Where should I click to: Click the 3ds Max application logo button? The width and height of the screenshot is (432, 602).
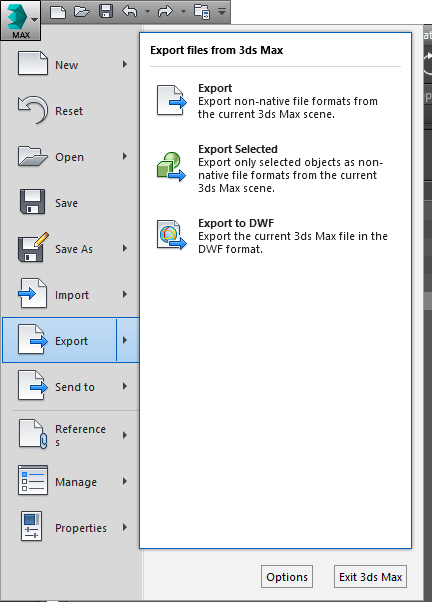tap(20, 20)
